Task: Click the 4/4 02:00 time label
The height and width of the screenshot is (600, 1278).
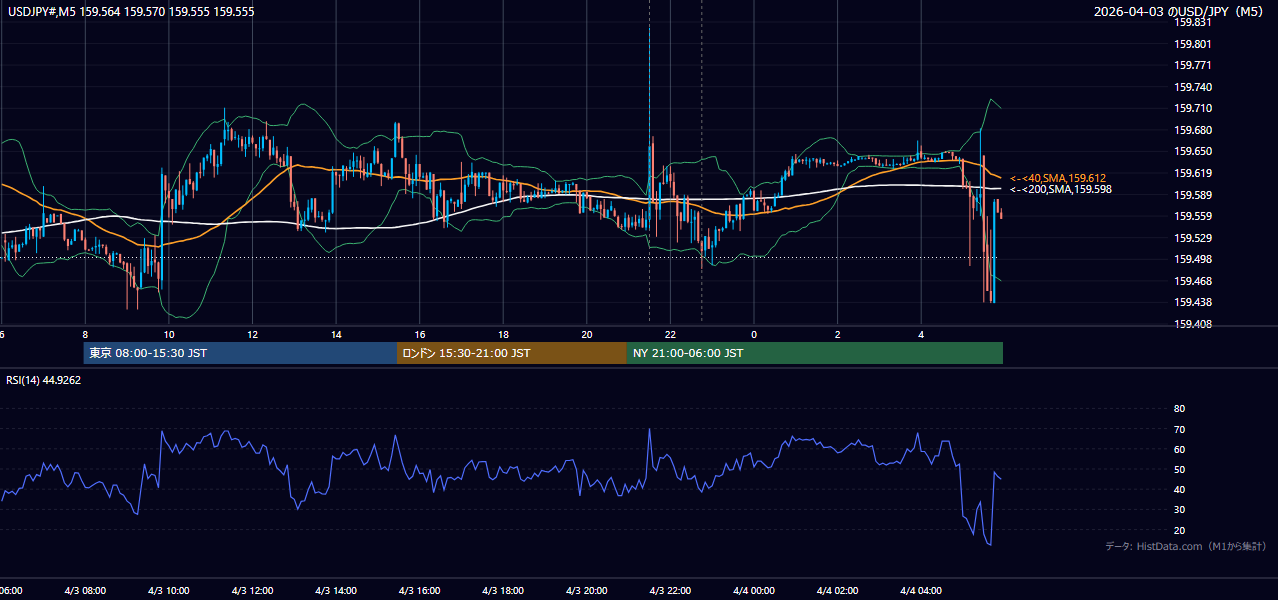Action: (x=838, y=591)
